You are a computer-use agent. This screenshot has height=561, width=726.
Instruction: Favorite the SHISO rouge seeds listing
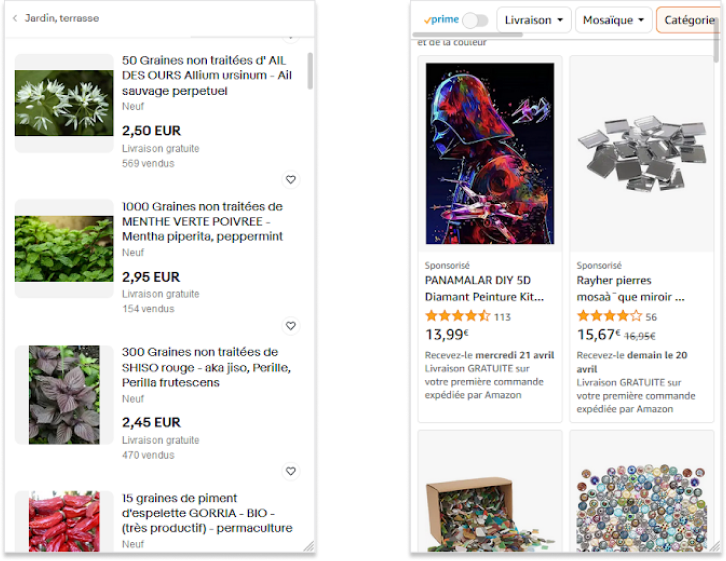[291, 471]
